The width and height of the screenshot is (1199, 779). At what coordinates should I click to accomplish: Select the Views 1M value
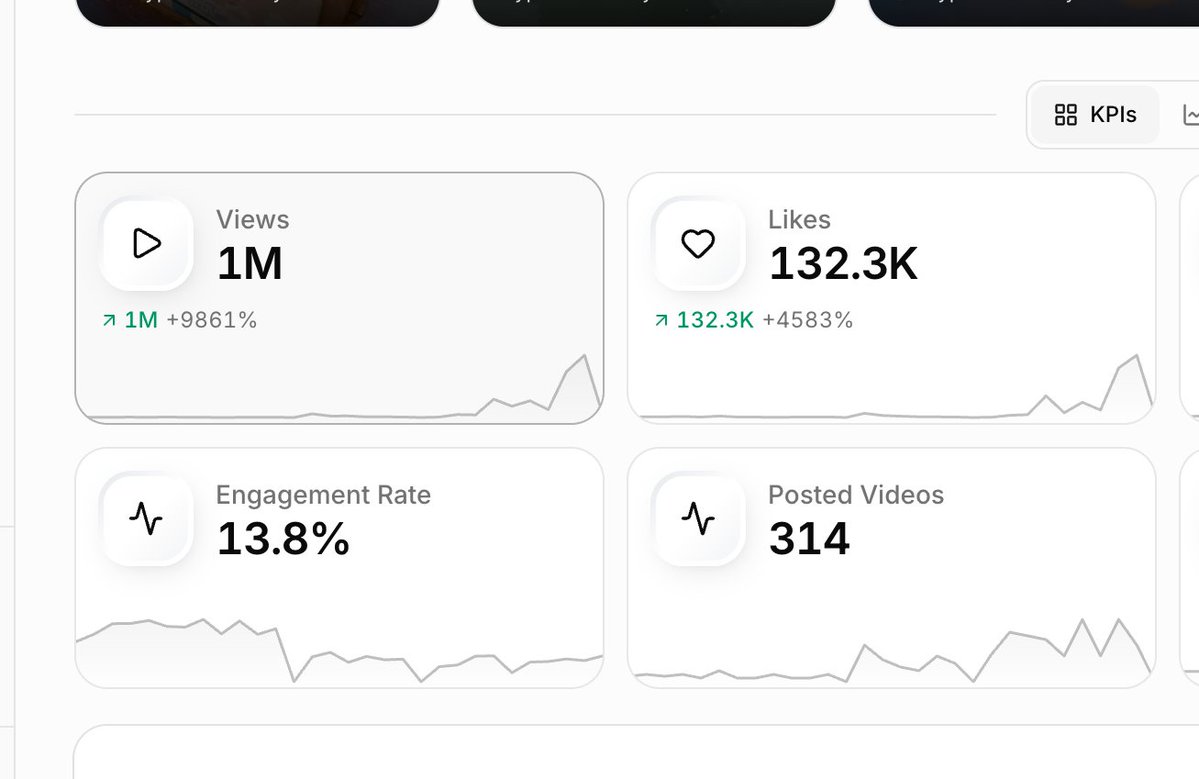(250, 264)
